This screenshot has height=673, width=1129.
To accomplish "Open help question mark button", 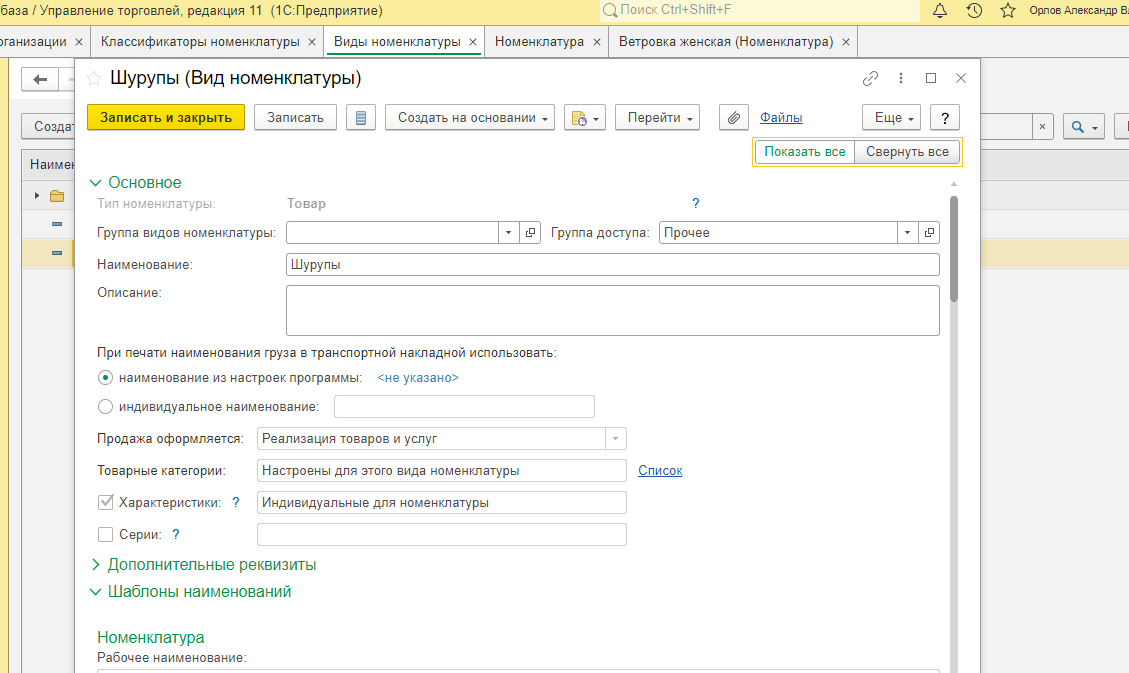I will [x=945, y=117].
